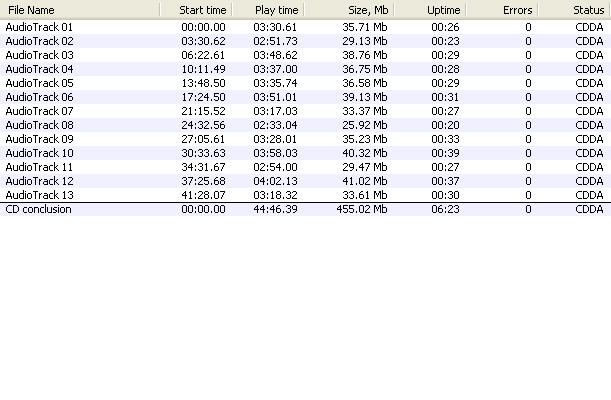Select the AudioTrack 05 row
This screenshot has height=400, width=611.
40,83
